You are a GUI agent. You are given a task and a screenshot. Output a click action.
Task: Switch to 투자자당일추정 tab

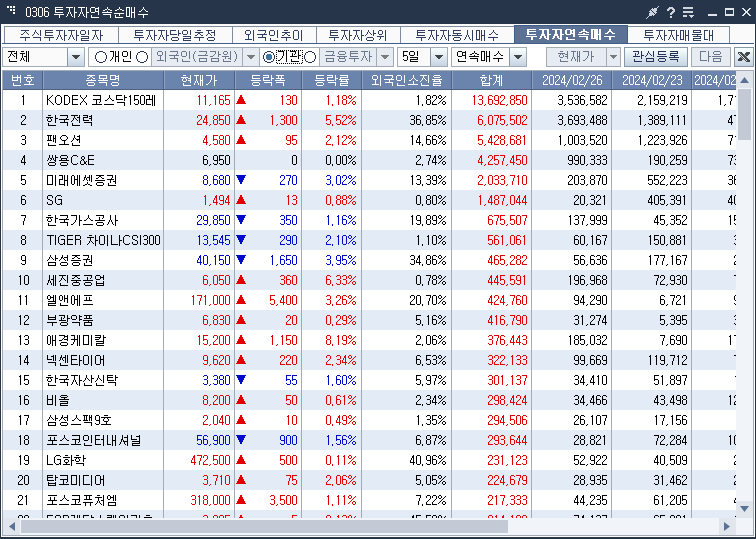(175, 35)
